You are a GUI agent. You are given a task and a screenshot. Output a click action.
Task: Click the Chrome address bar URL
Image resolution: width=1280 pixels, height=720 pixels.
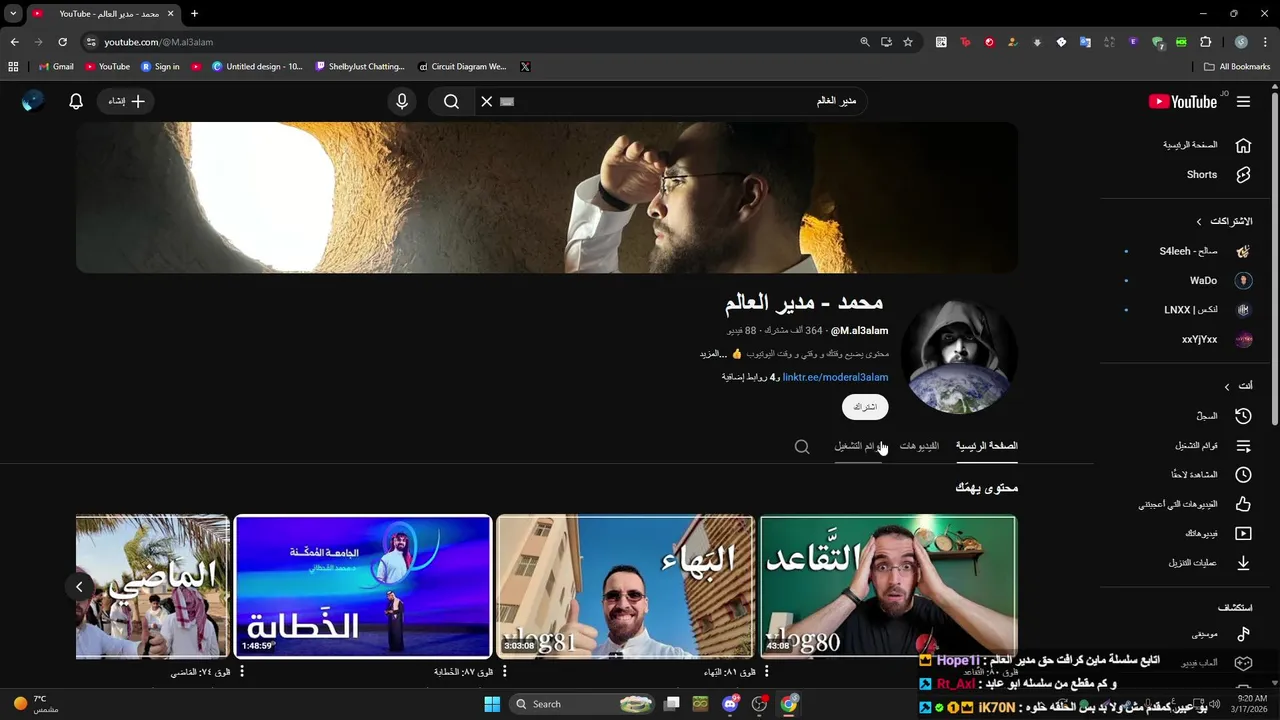coord(158,42)
